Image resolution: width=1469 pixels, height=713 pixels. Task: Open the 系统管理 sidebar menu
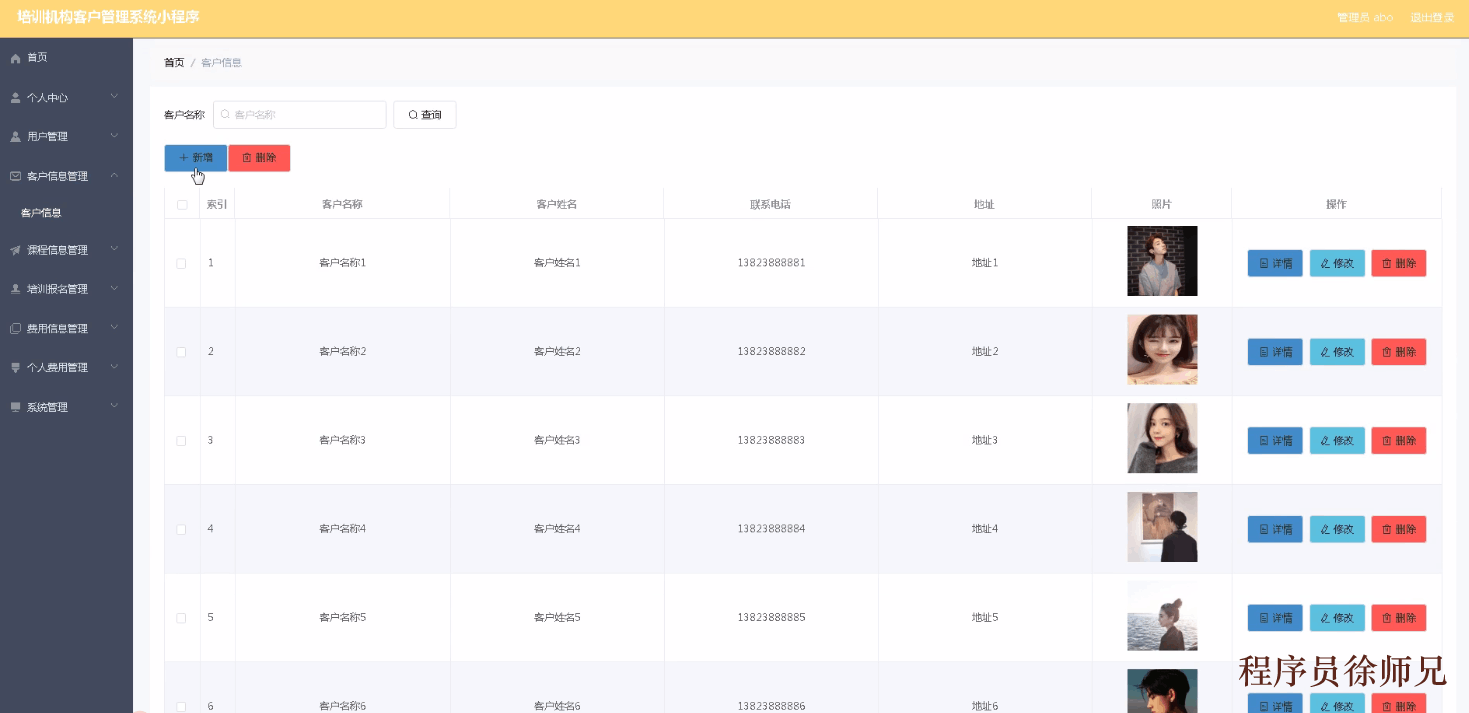(66, 407)
